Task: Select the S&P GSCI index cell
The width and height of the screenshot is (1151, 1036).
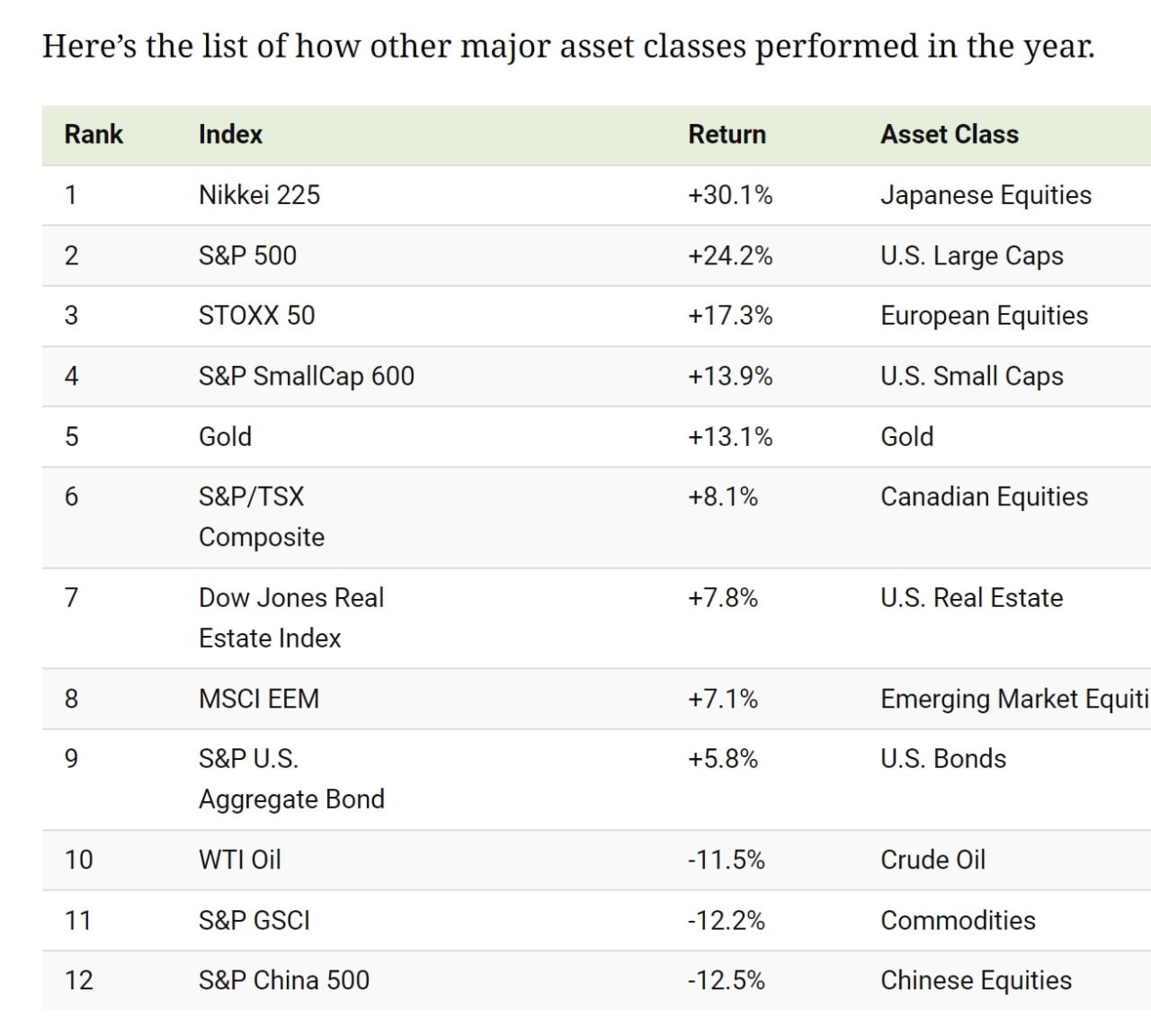Action: 254,921
